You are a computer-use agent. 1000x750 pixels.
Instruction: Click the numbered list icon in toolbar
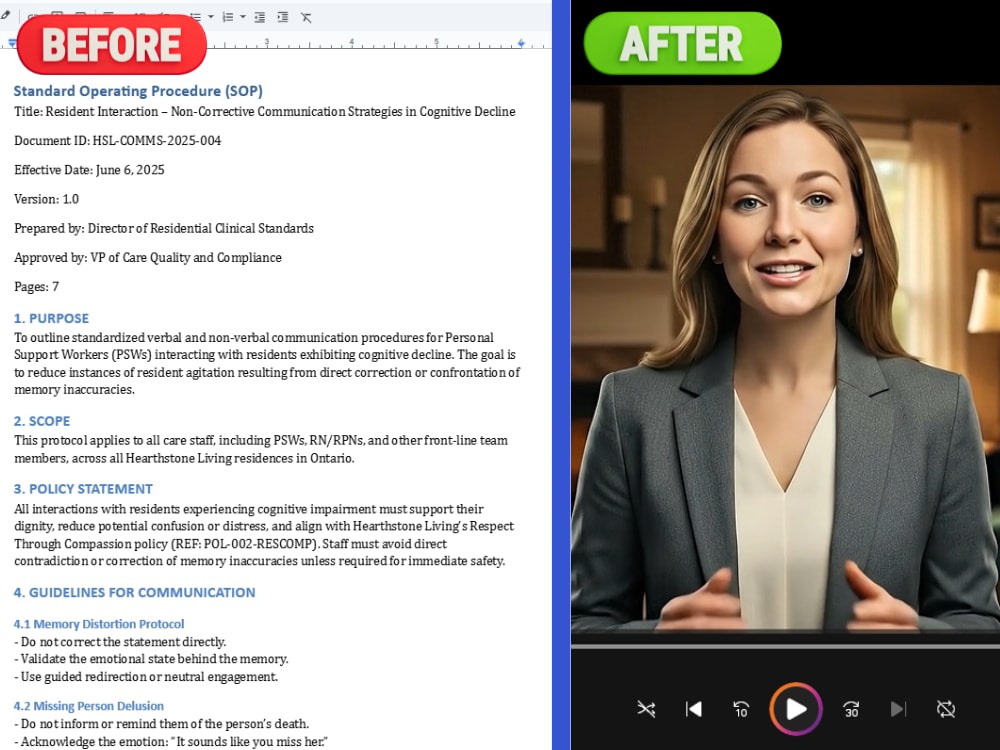[x=228, y=17]
